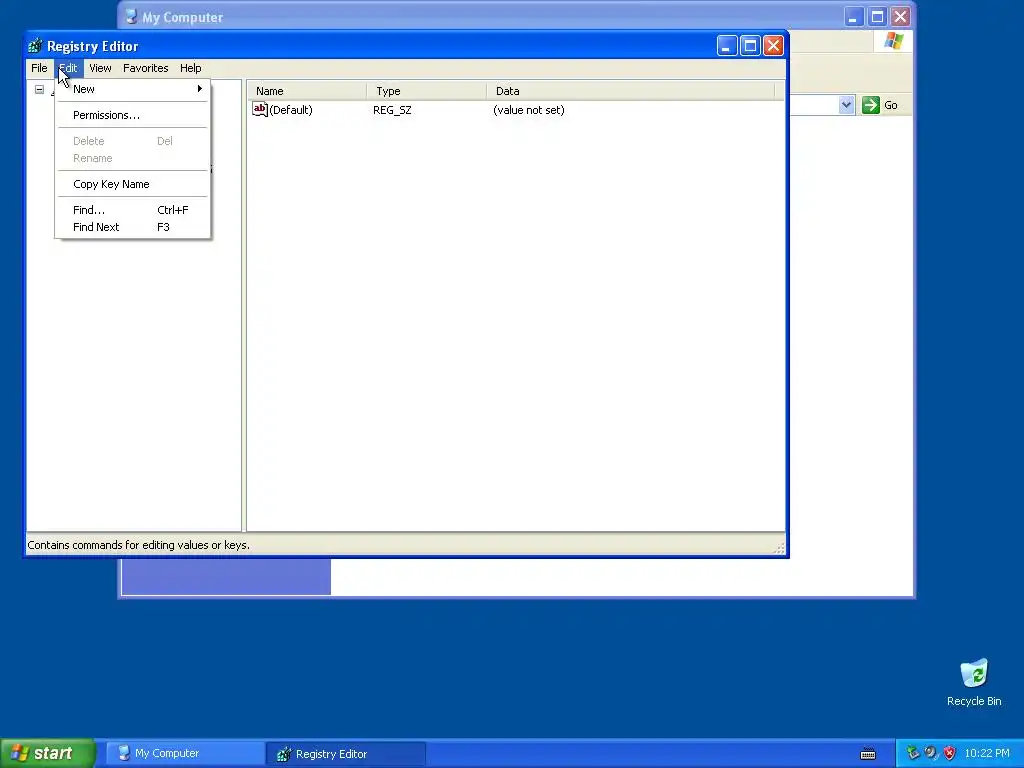Minimize the My Computer window

tap(853, 17)
